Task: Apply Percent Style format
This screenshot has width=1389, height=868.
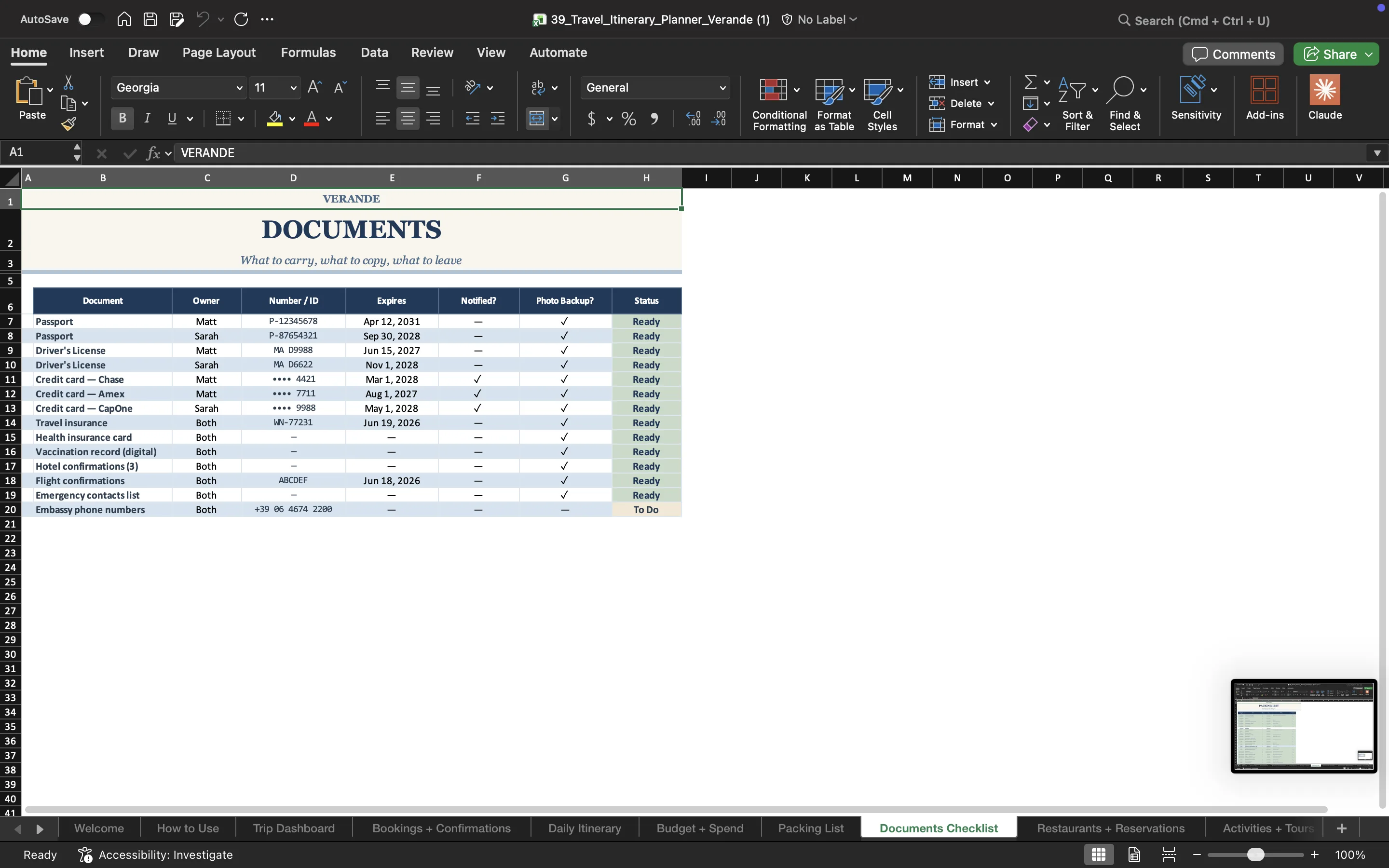Action: pos(628,119)
